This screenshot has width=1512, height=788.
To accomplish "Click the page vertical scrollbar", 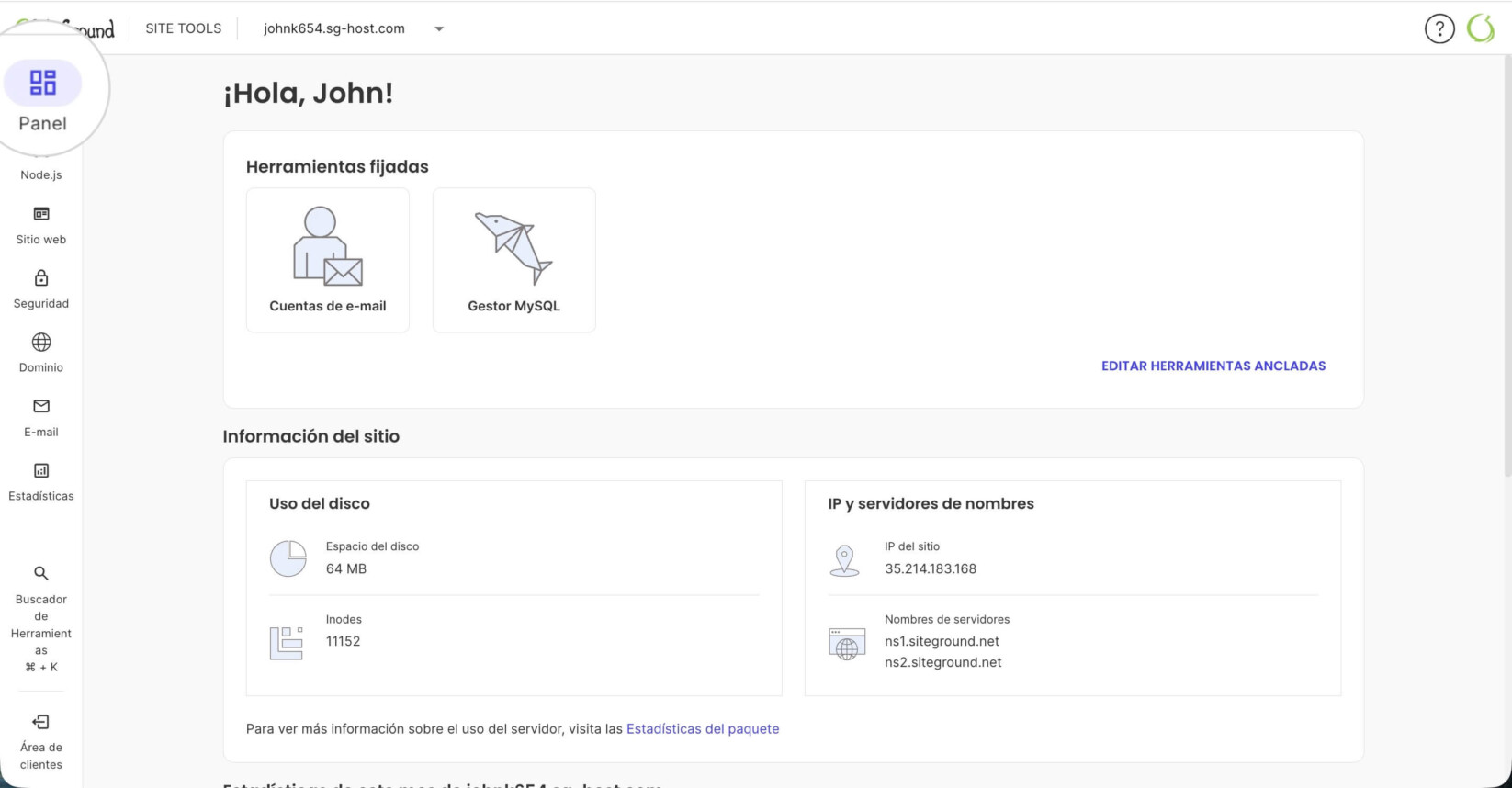I will (x=1506, y=266).
